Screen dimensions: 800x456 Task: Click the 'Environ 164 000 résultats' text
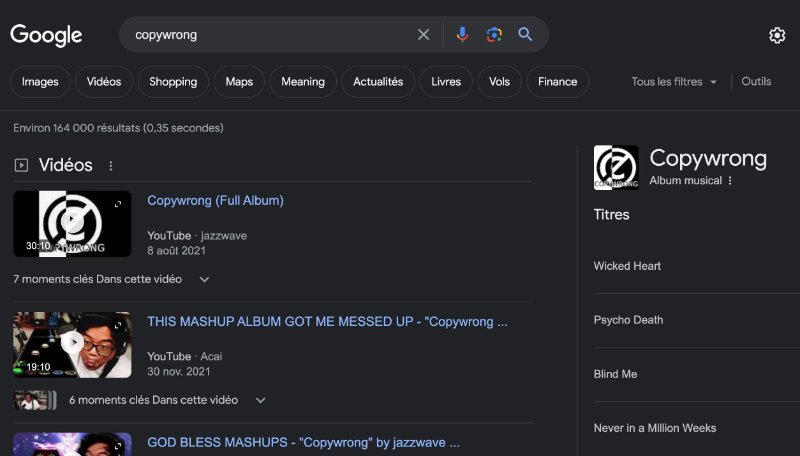tap(118, 128)
